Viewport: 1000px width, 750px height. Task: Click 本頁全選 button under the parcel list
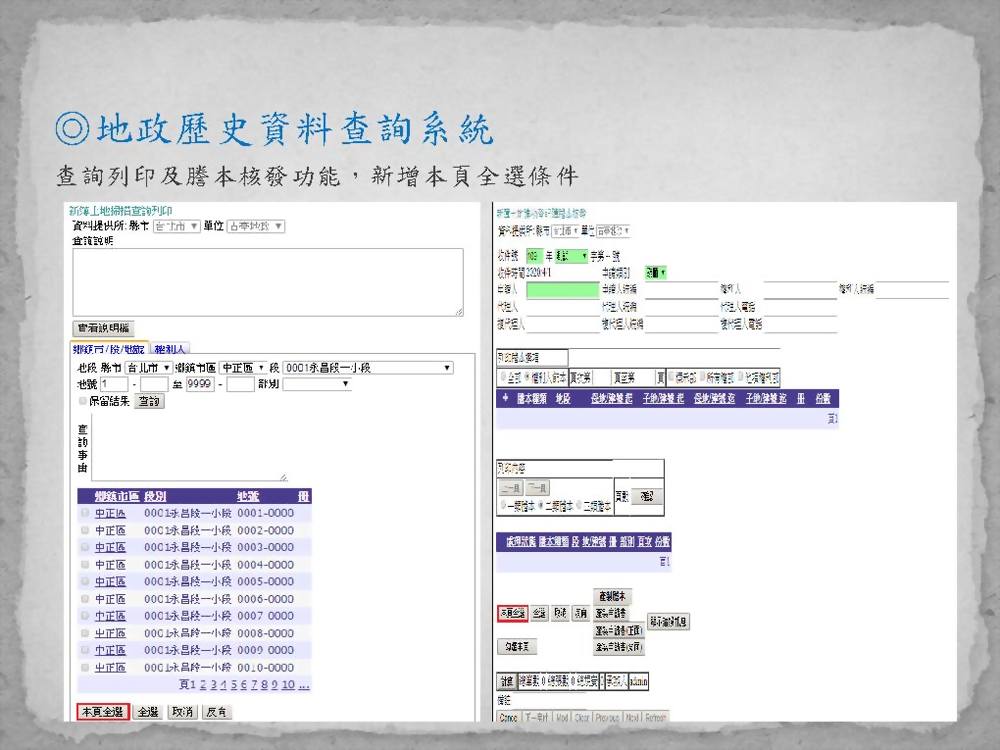click(103, 712)
